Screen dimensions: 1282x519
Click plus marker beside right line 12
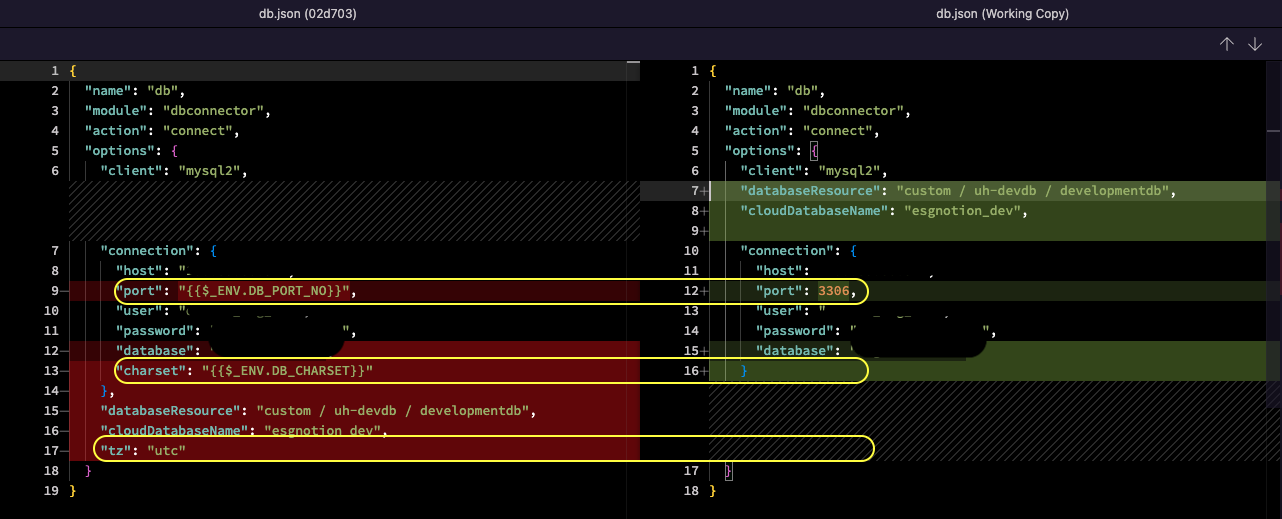tap(704, 291)
